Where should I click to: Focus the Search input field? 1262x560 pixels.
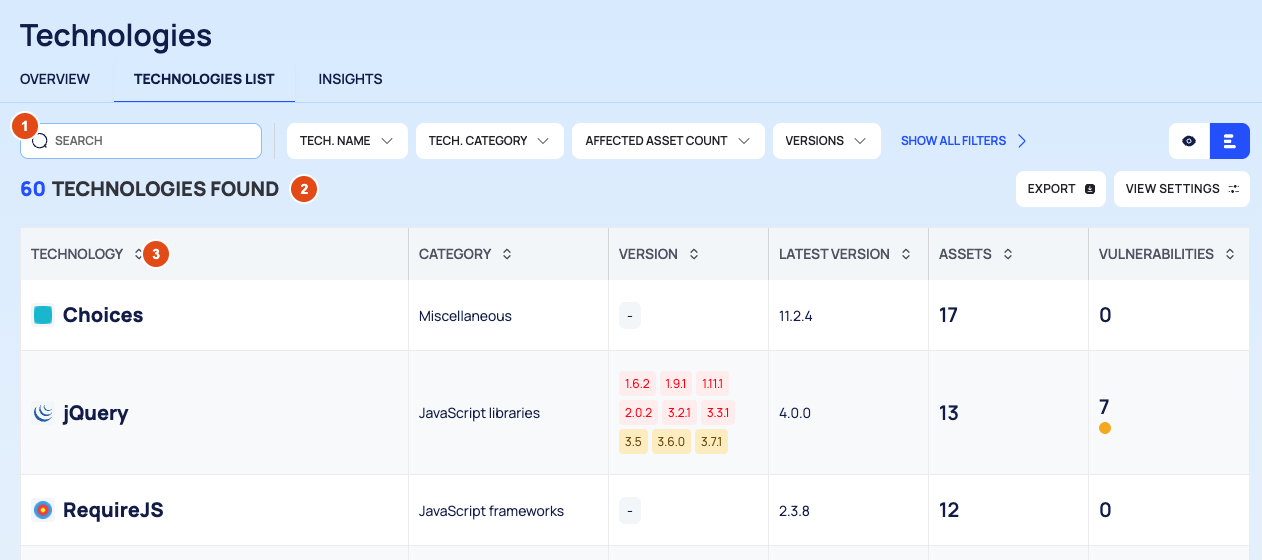[x=141, y=141]
